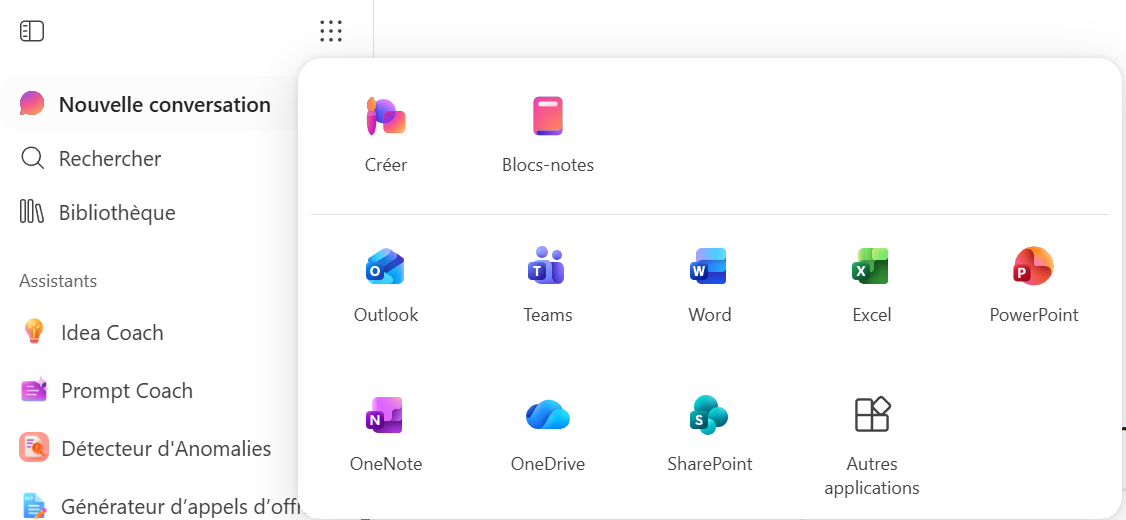Launch PowerPoint from the app panel
Image resolution: width=1126 pixels, height=520 pixels.
pyautogui.click(x=1033, y=266)
